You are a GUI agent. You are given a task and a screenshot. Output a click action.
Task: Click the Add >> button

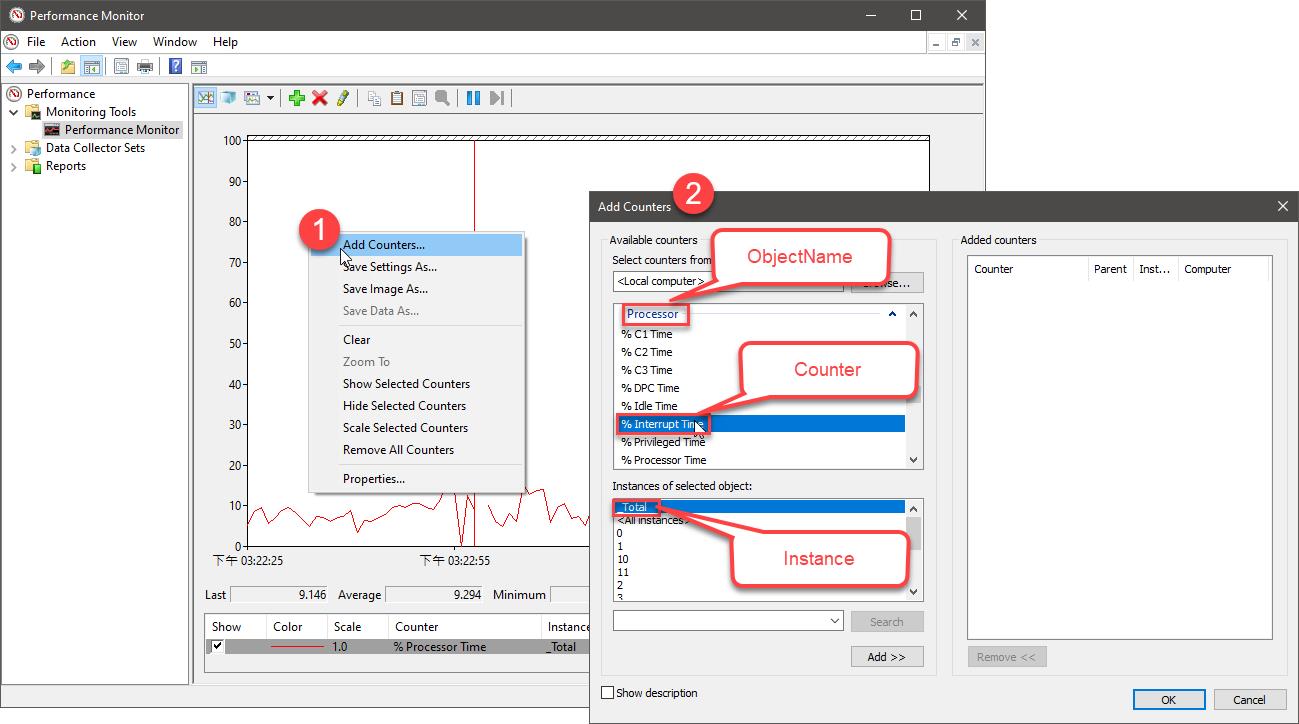[x=886, y=657]
